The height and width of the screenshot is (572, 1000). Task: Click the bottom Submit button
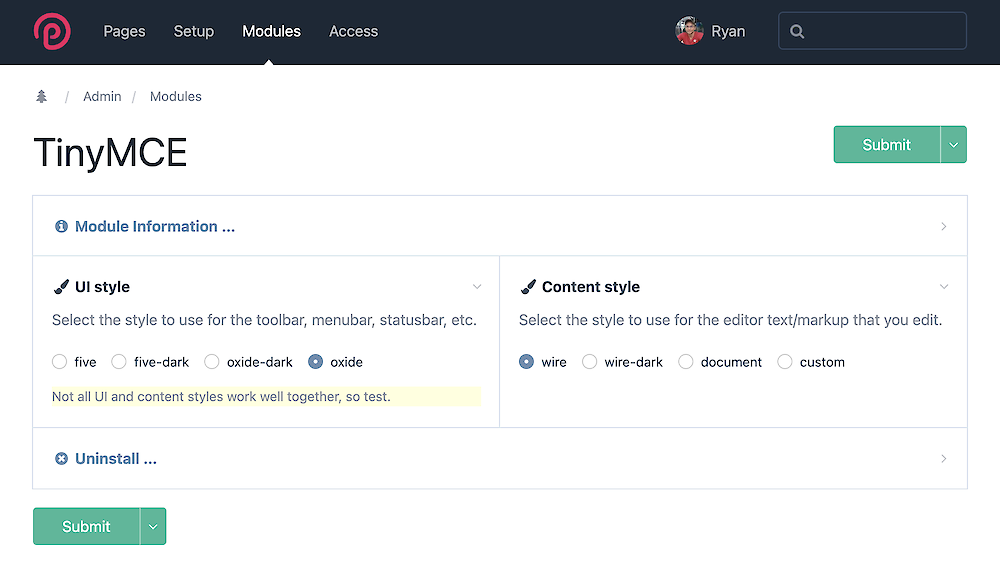tap(86, 526)
